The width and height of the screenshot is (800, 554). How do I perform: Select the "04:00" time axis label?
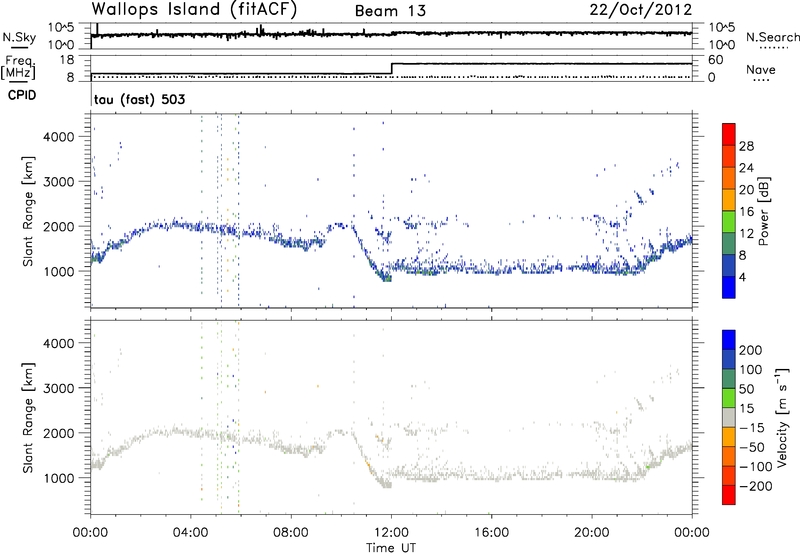(191, 533)
